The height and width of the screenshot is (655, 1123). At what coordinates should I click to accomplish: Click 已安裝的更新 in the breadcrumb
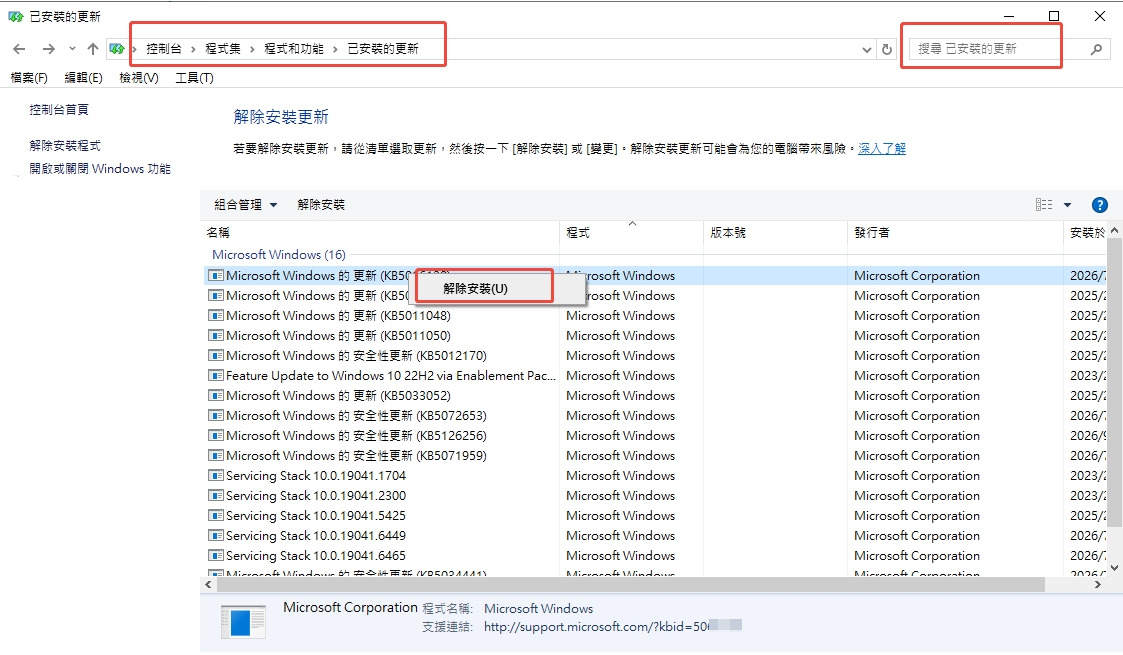click(x=383, y=49)
